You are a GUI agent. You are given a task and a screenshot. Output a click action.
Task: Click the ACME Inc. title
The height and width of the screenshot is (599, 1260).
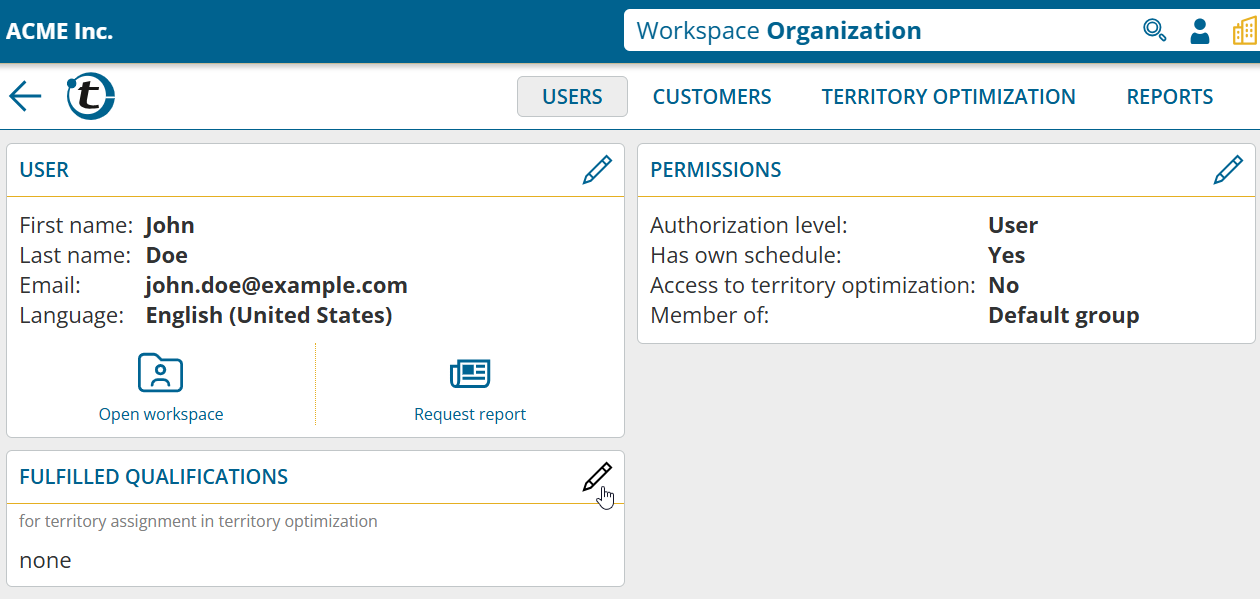(x=60, y=31)
